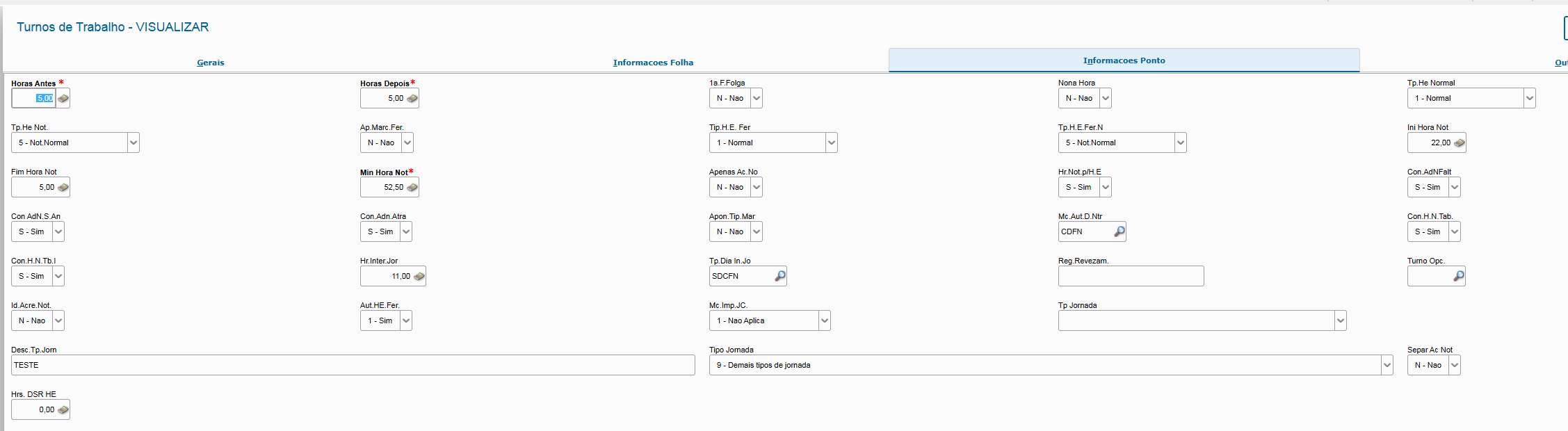Expand the Separ Ac Not dropdown
1568x431 pixels.
pyautogui.click(x=1454, y=366)
